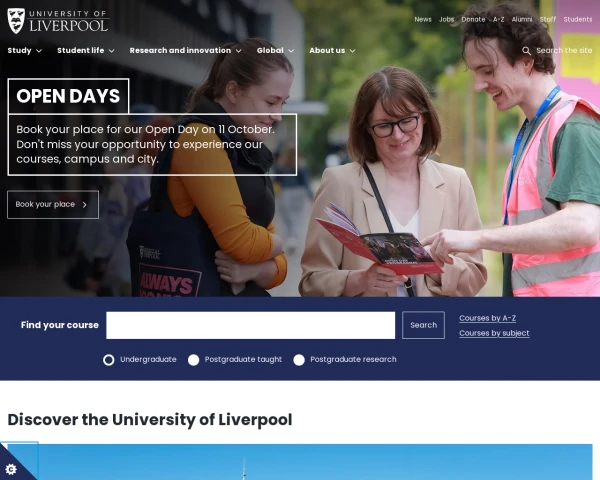
Task: Focus the Find your course input
Action: tap(250, 325)
